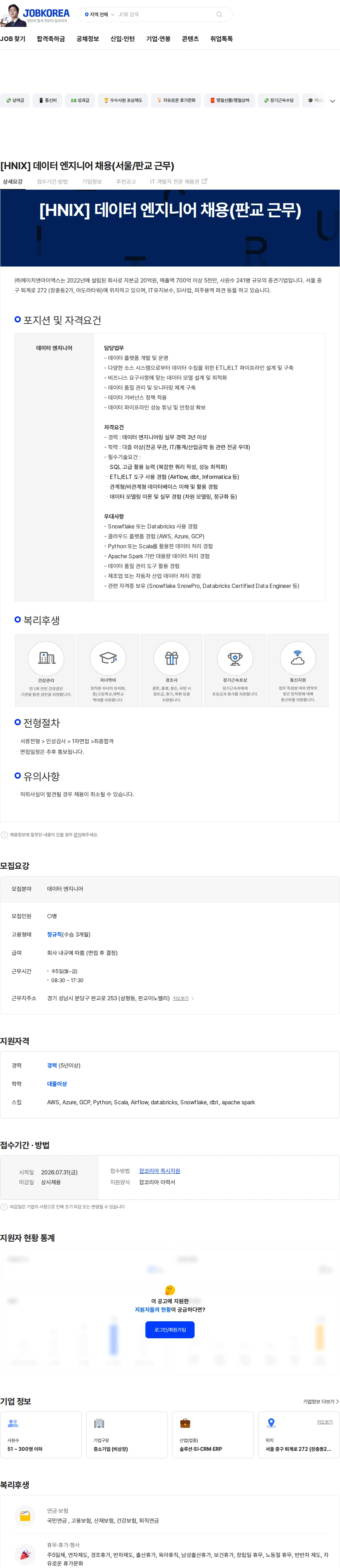Viewport: 340px width, 1568px height.
Task: Click the 통신지원 cloud wifi icon
Action: (297, 657)
